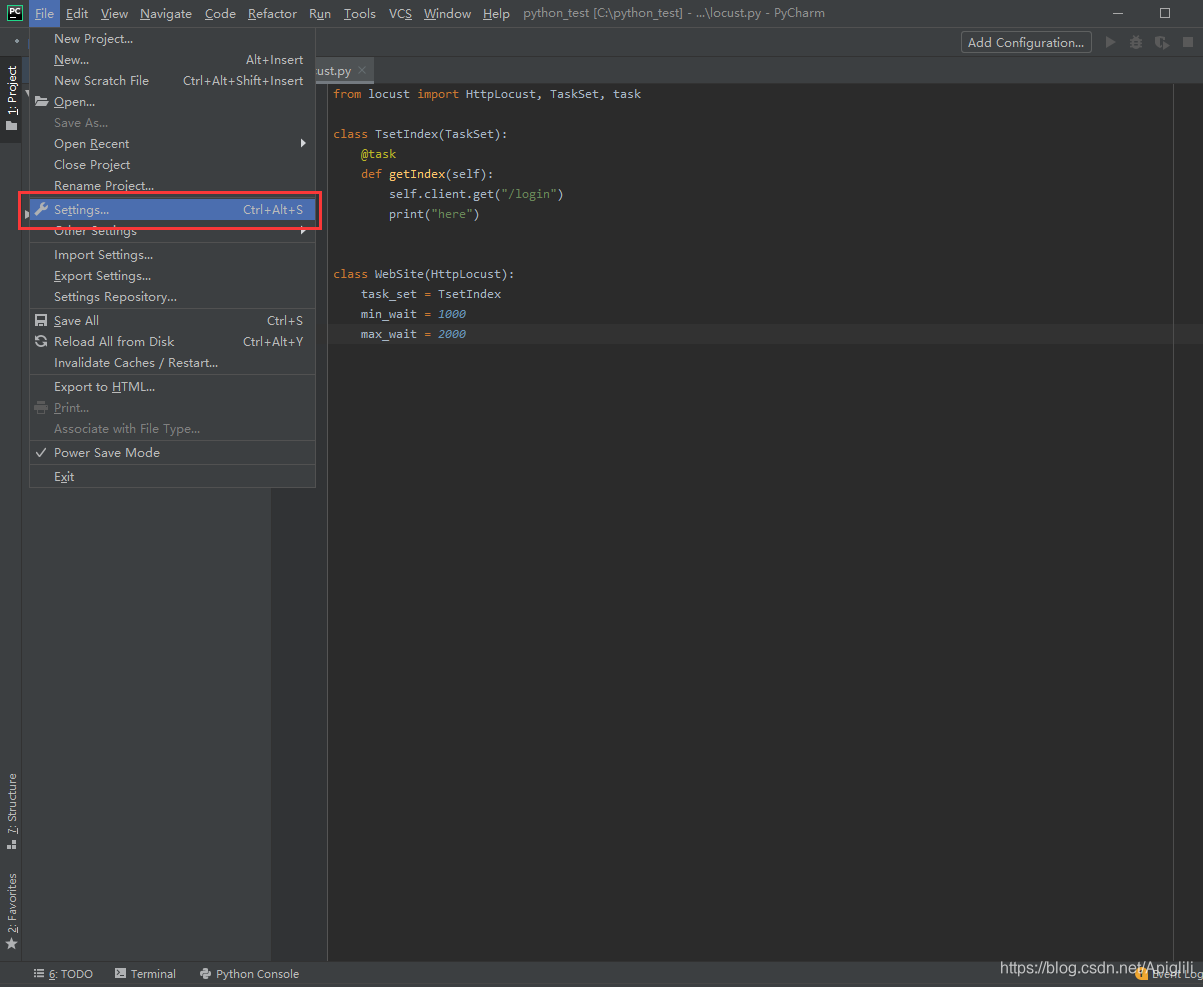1203x987 pixels.
Task: Select the Open... menu entry
Action: click(172, 102)
